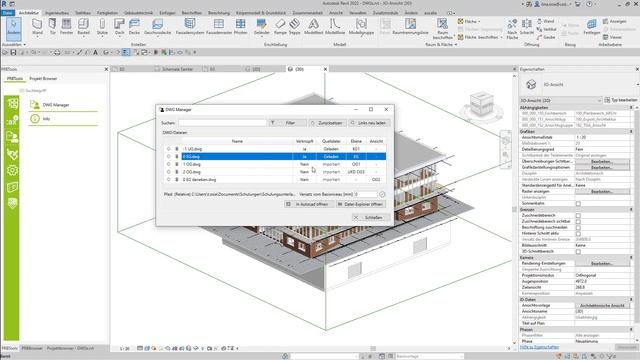This screenshot has height=360, width=640.
Task: Click the Links neu laden button
Action: 369,123
